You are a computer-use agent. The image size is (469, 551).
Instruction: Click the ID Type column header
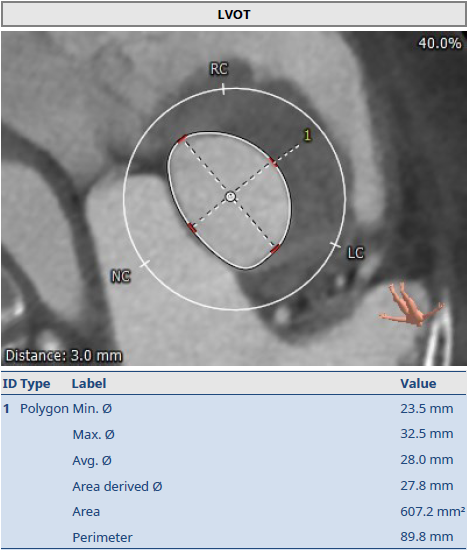(26, 384)
